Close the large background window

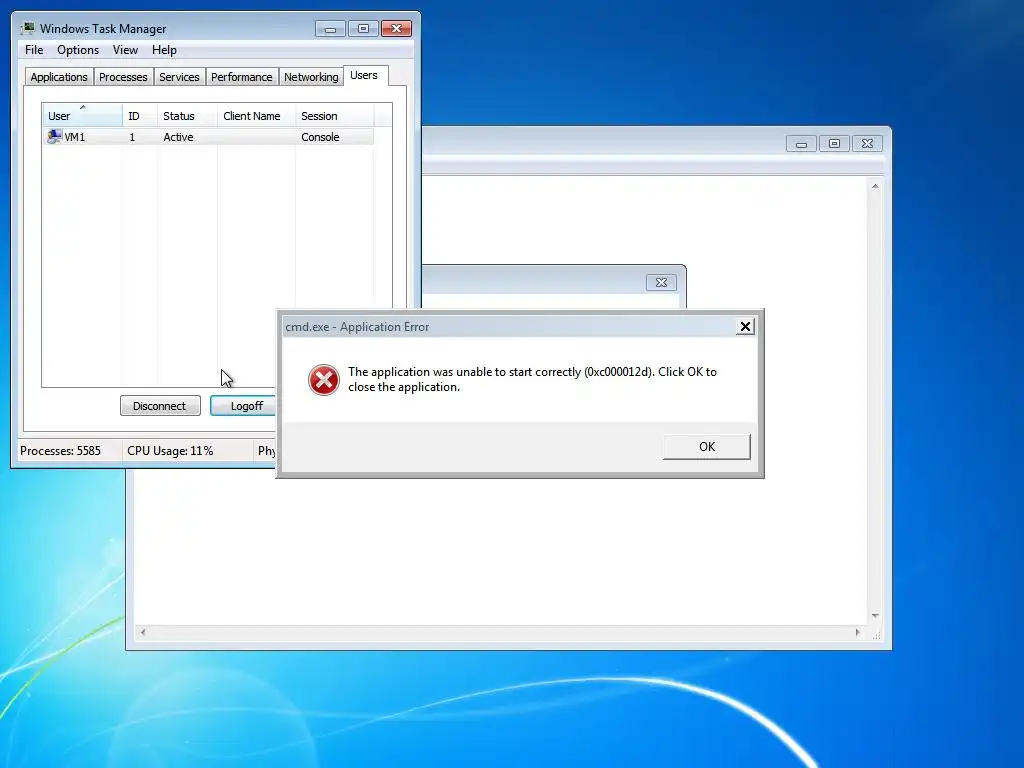click(x=867, y=144)
